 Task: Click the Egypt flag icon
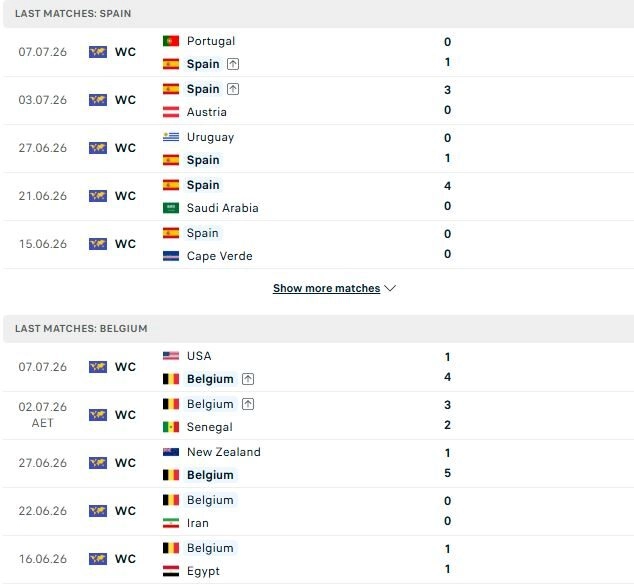coord(171,571)
